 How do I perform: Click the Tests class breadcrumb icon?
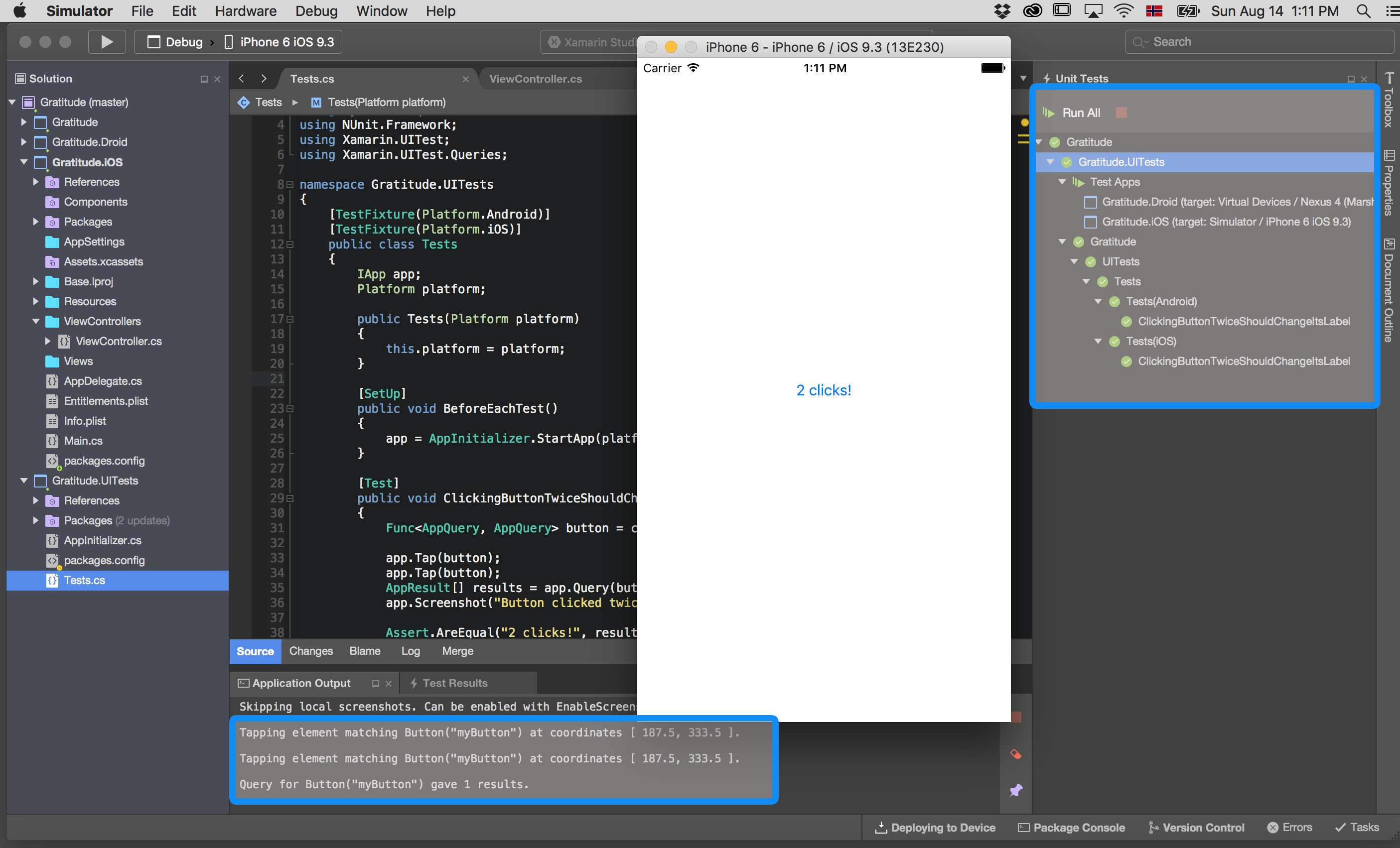click(x=244, y=102)
